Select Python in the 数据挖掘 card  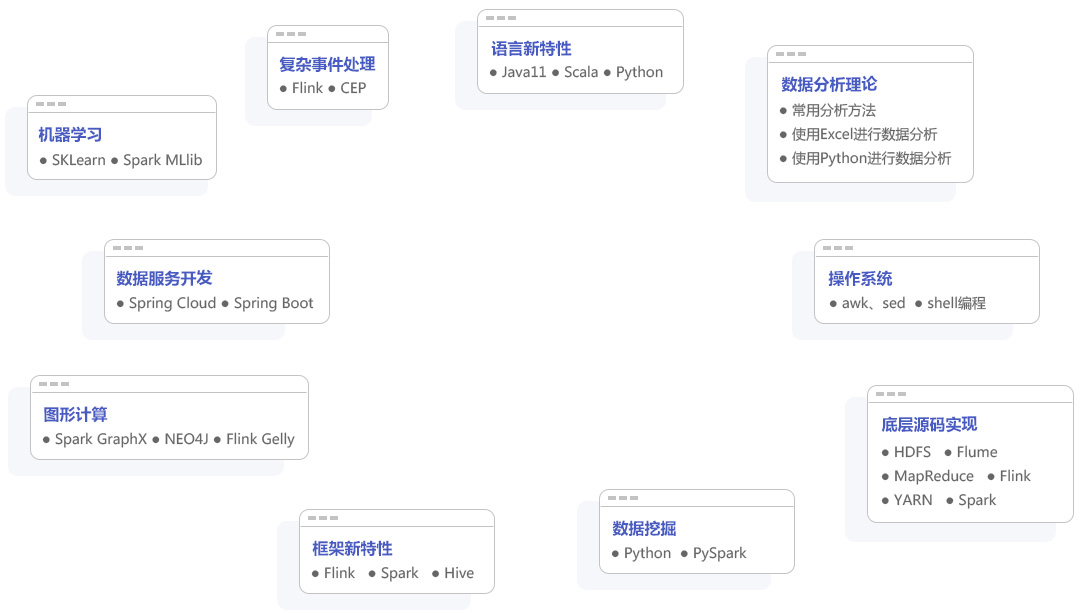647,554
